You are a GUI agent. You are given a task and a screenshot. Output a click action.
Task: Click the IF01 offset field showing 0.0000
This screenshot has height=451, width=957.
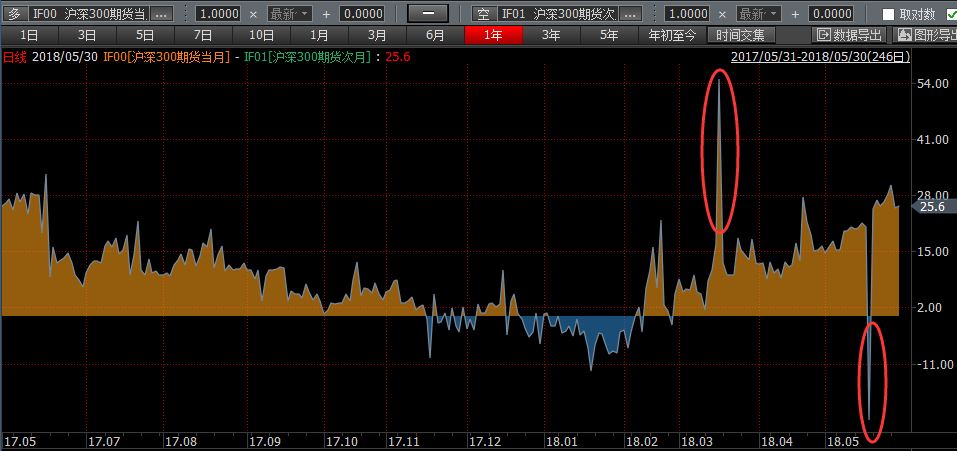point(831,14)
